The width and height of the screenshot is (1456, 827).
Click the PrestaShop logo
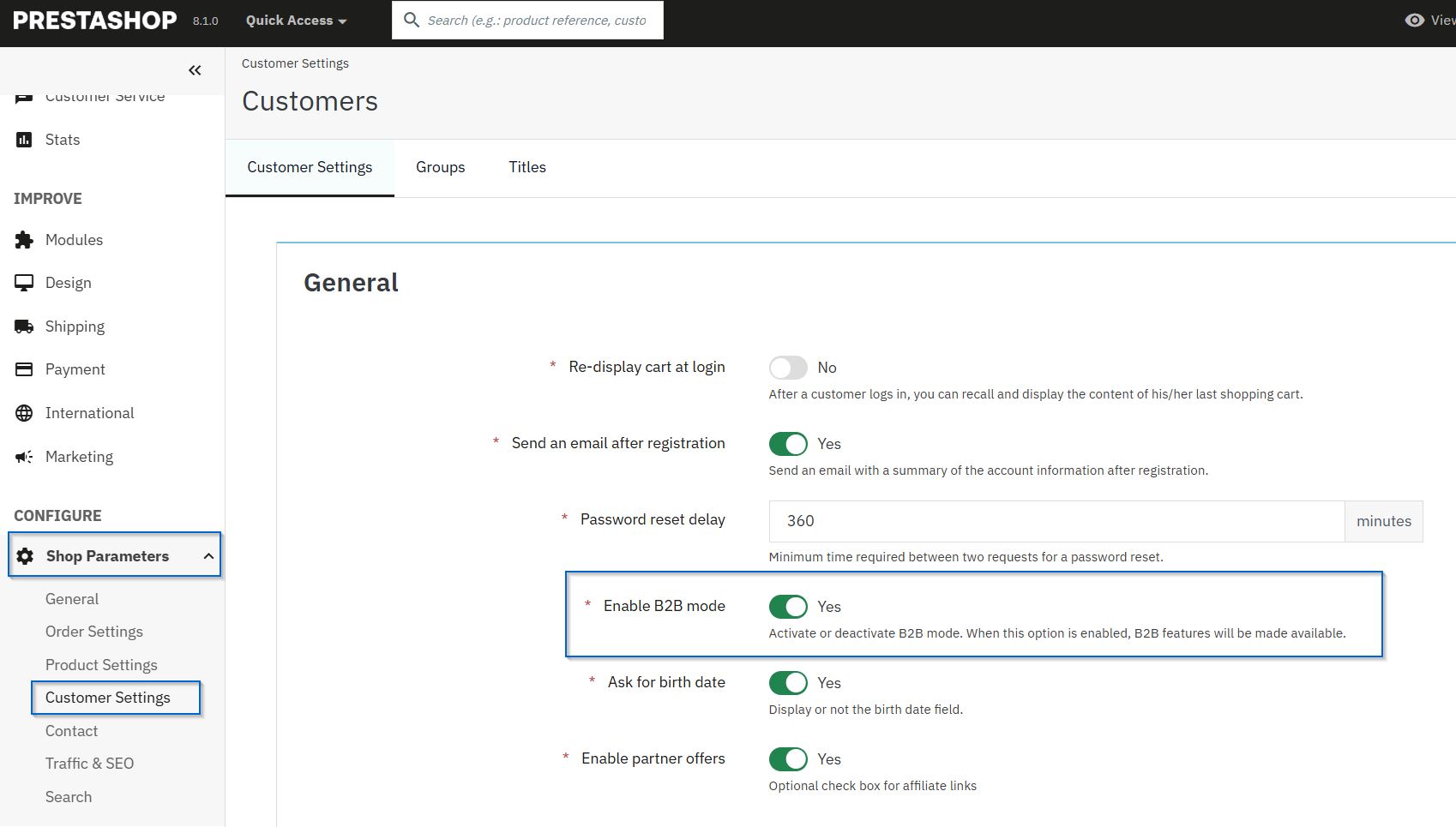click(95, 21)
